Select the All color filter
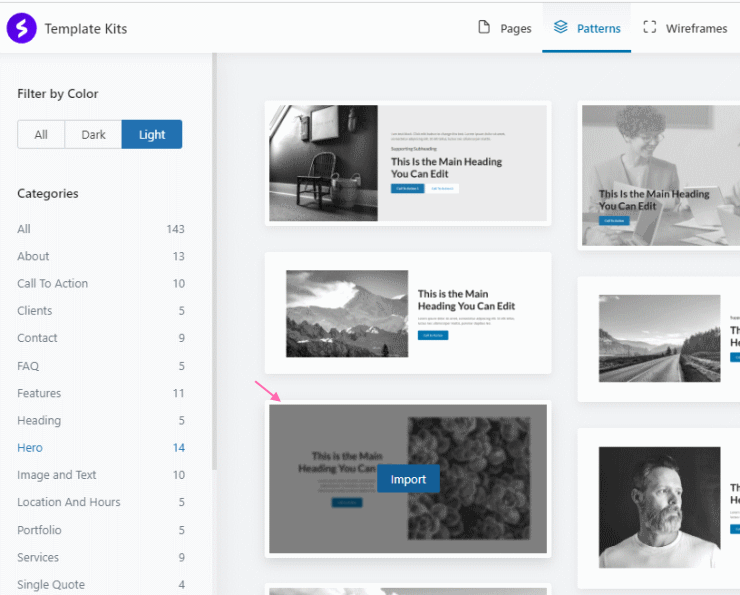The image size is (740, 595). pyautogui.click(x=41, y=134)
